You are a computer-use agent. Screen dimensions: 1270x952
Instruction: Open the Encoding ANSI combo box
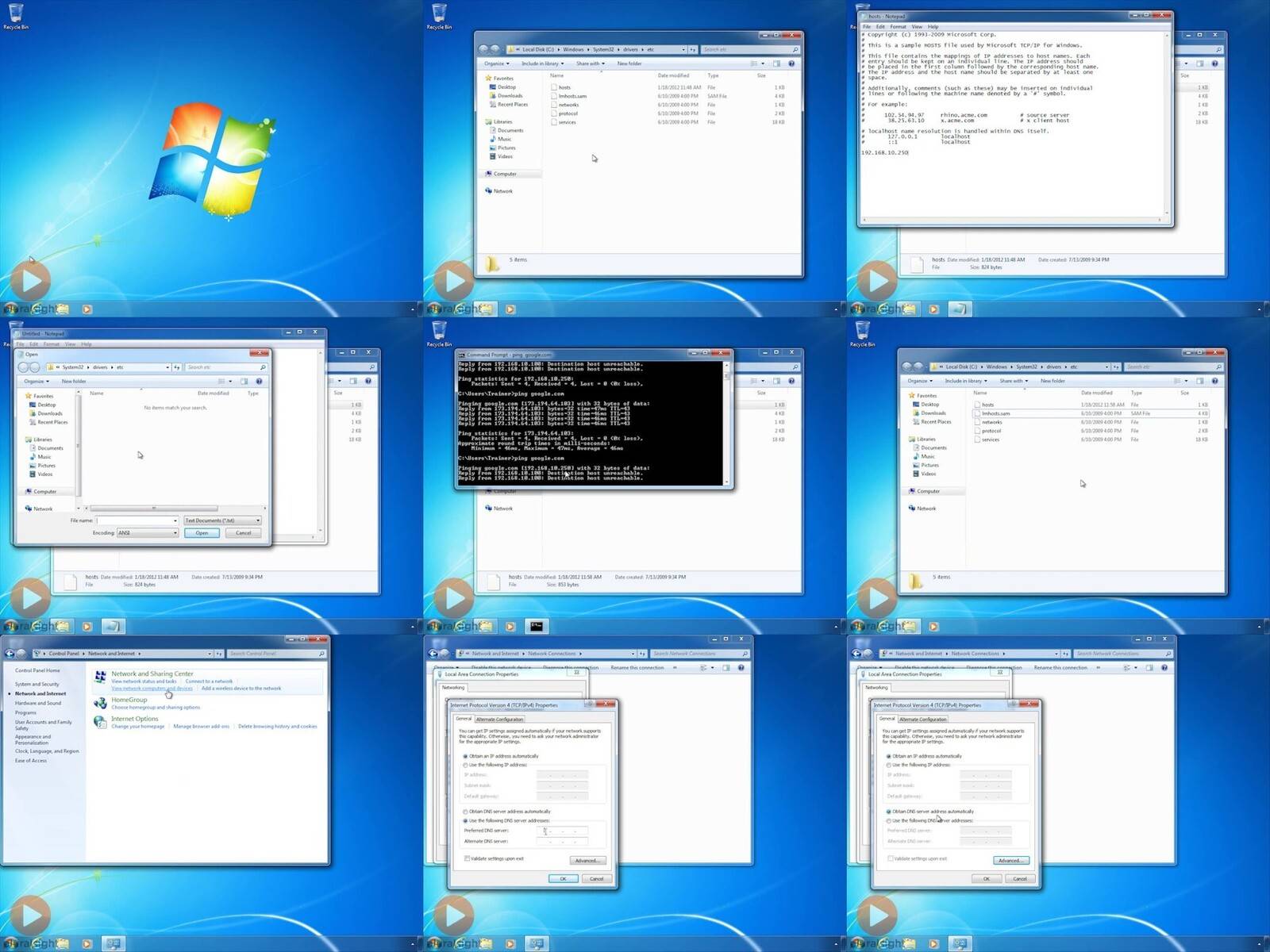(148, 533)
